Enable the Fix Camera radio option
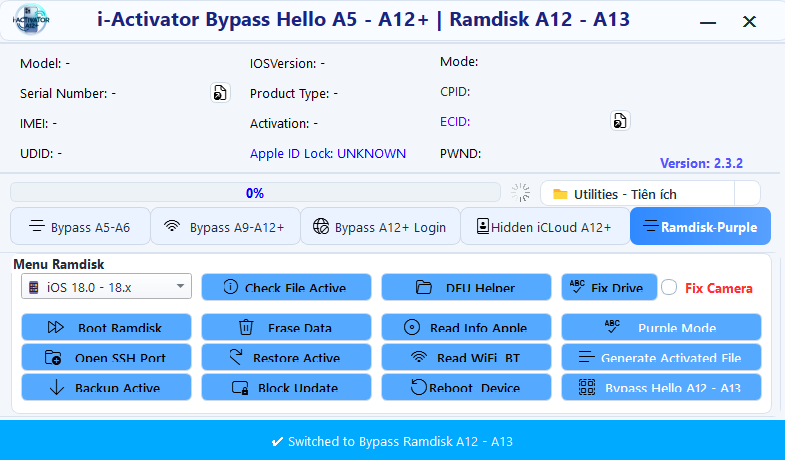Screen dimensions: 785x460 (669, 287)
